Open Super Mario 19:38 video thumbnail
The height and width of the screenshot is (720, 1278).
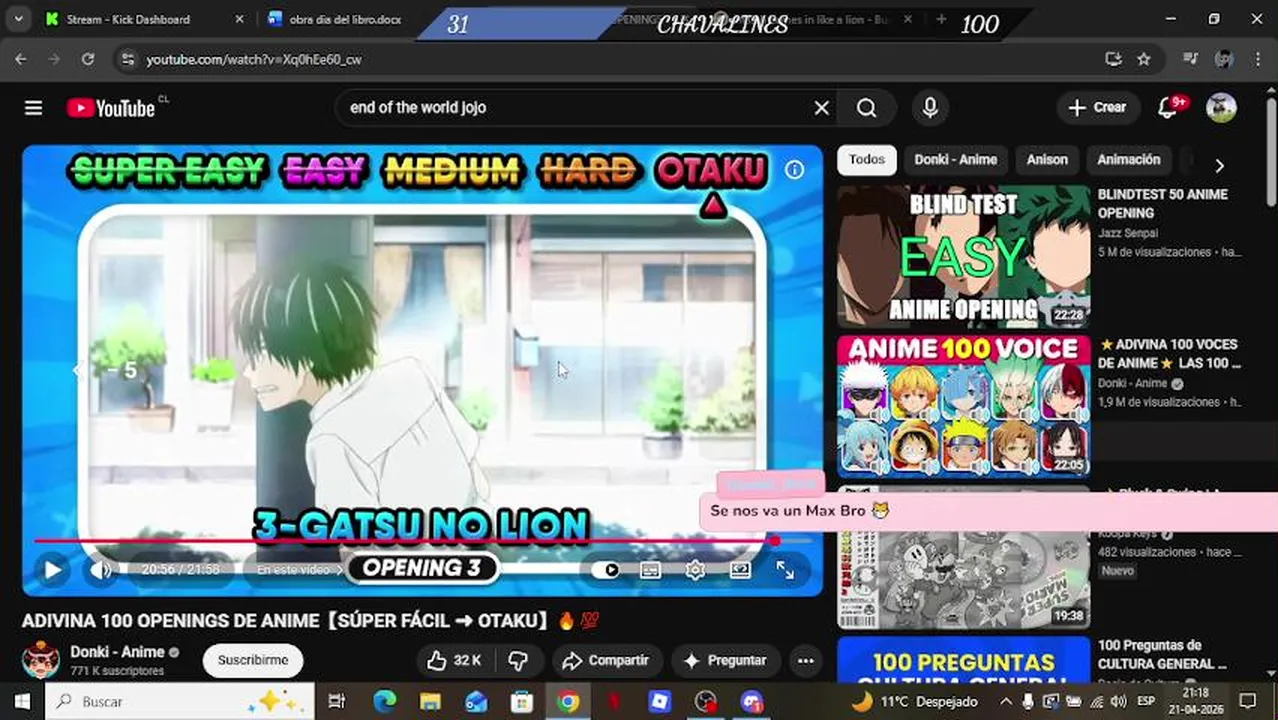coord(963,557)
